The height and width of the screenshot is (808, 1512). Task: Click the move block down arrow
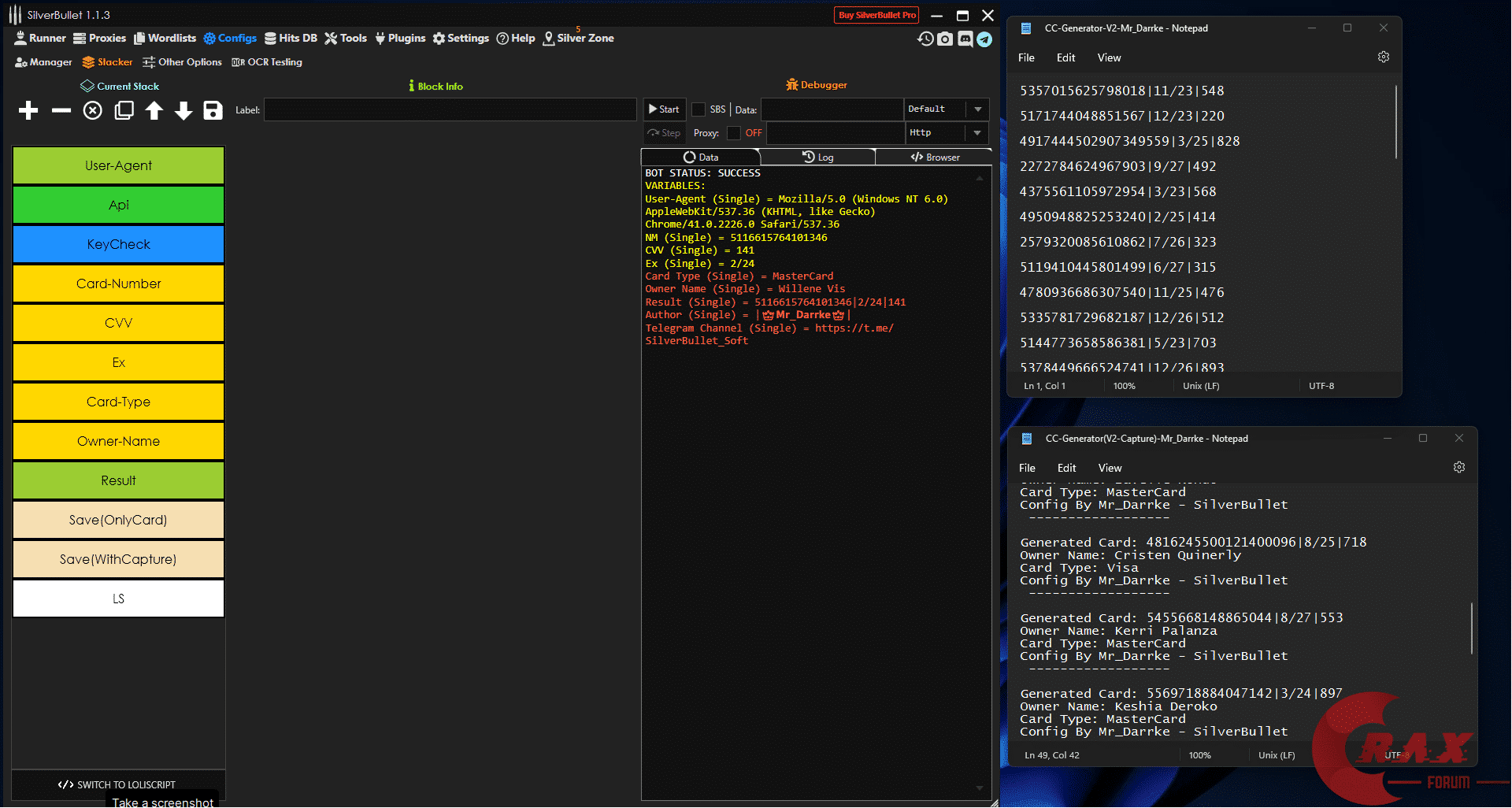click(x=183, y=110)
